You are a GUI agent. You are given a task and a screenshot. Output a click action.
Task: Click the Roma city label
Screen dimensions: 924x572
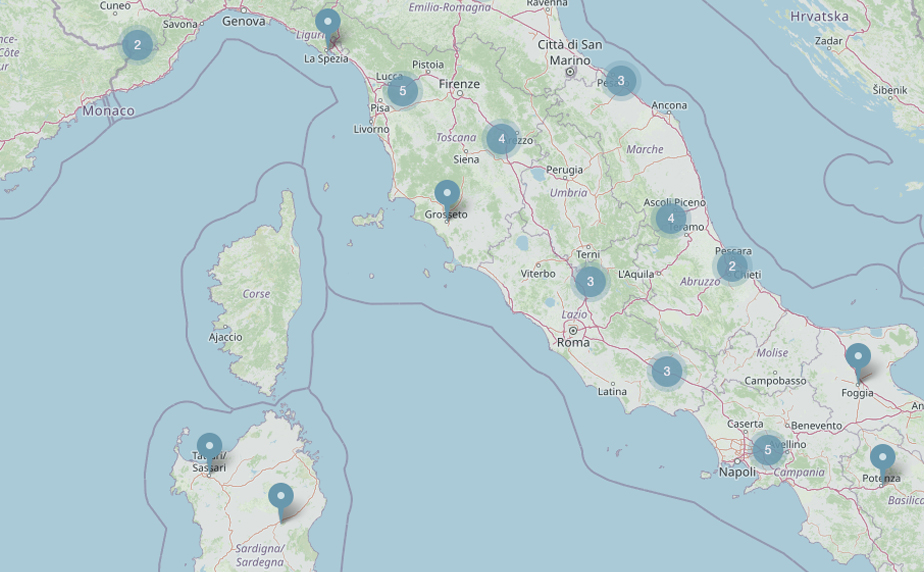(573, 343)
